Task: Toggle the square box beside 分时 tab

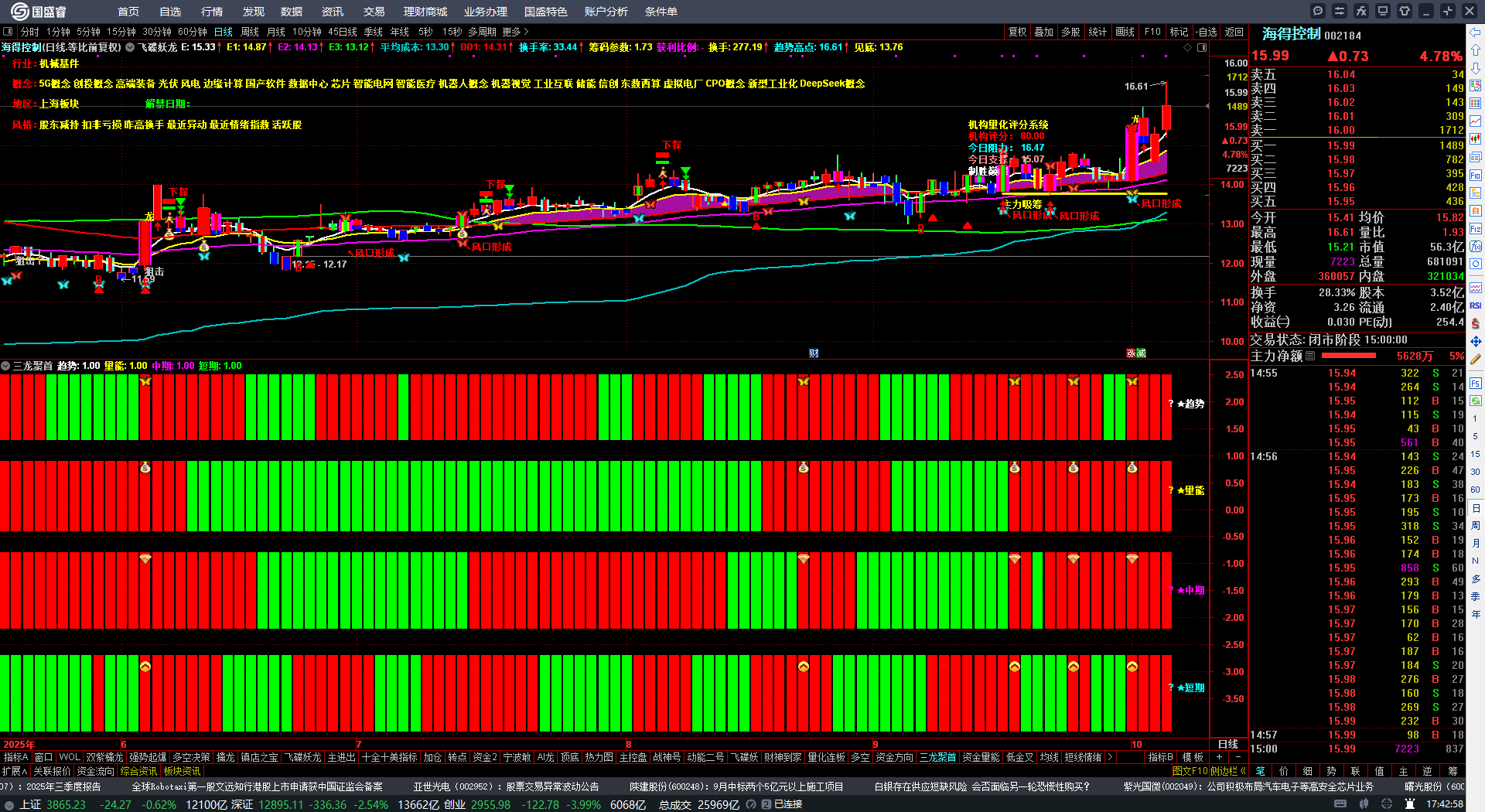Action: click(8, 32)
